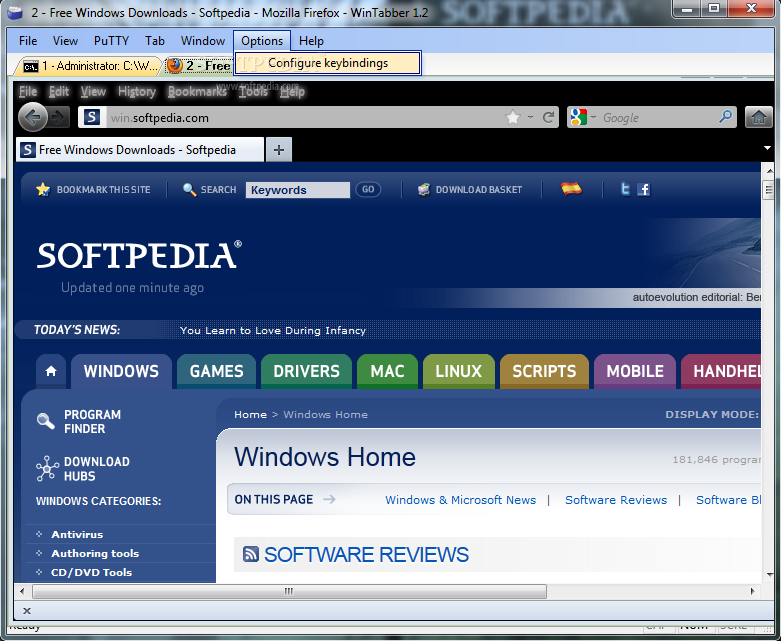Open the Firefox list all tabs arrow
Screen dimensions: 781x641
pyautogui.click(x=767, y=148)
